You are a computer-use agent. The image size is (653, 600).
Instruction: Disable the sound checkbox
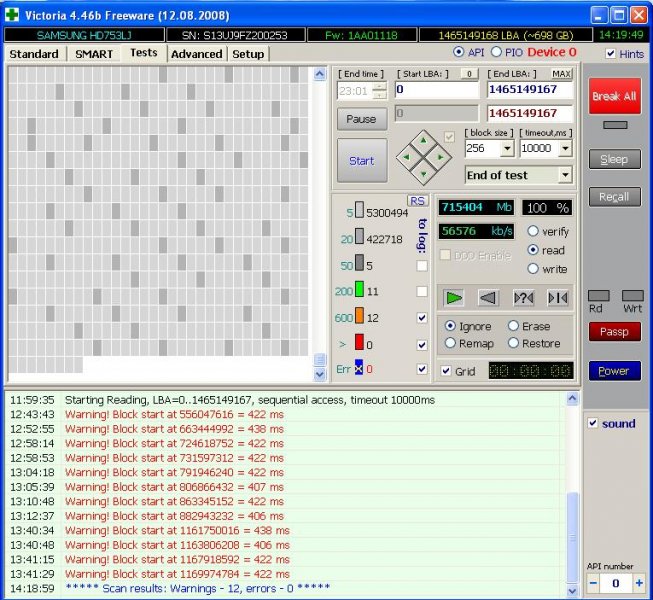coord(592,423)
